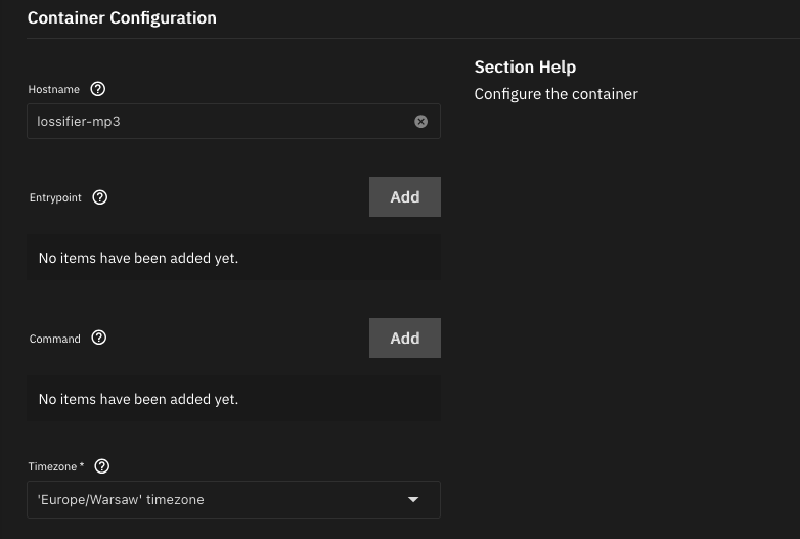Screen dimensions: 800x539
Task: Click the Timezone question mark icon
Action: tap(101, 466)
